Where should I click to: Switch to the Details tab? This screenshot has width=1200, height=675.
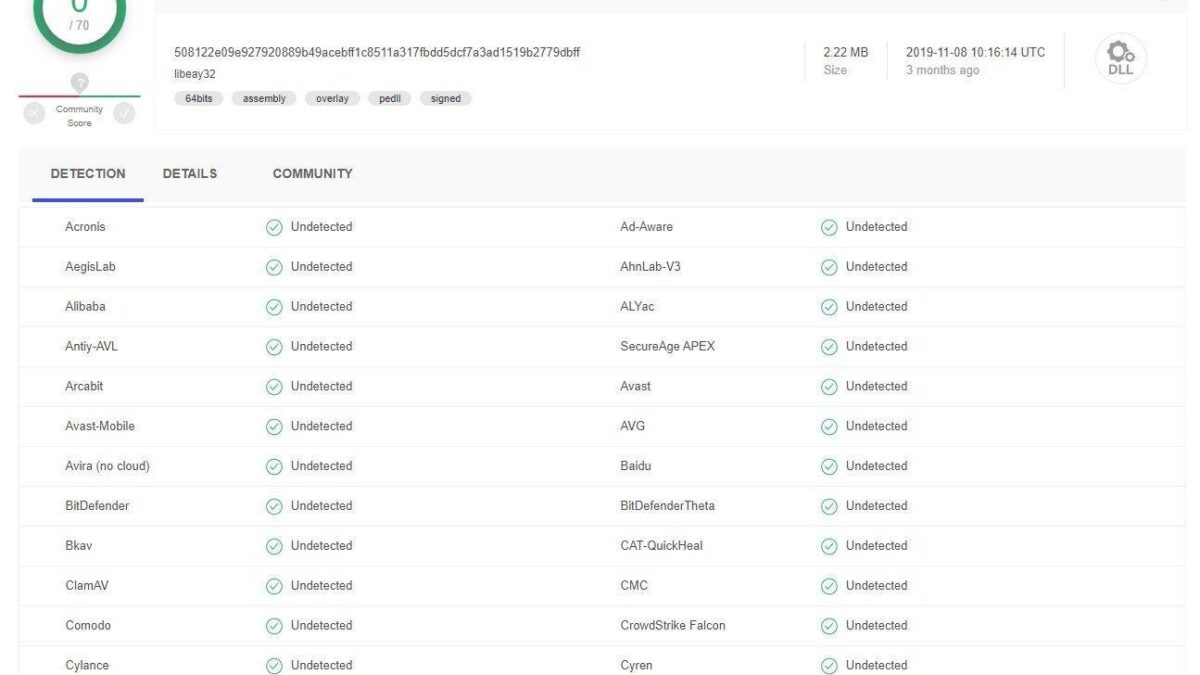(x=190, y=174)
